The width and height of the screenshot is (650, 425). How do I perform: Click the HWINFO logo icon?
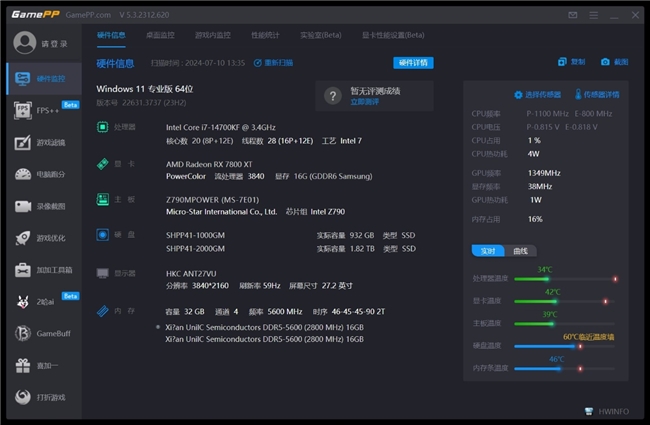click(589, 411)
